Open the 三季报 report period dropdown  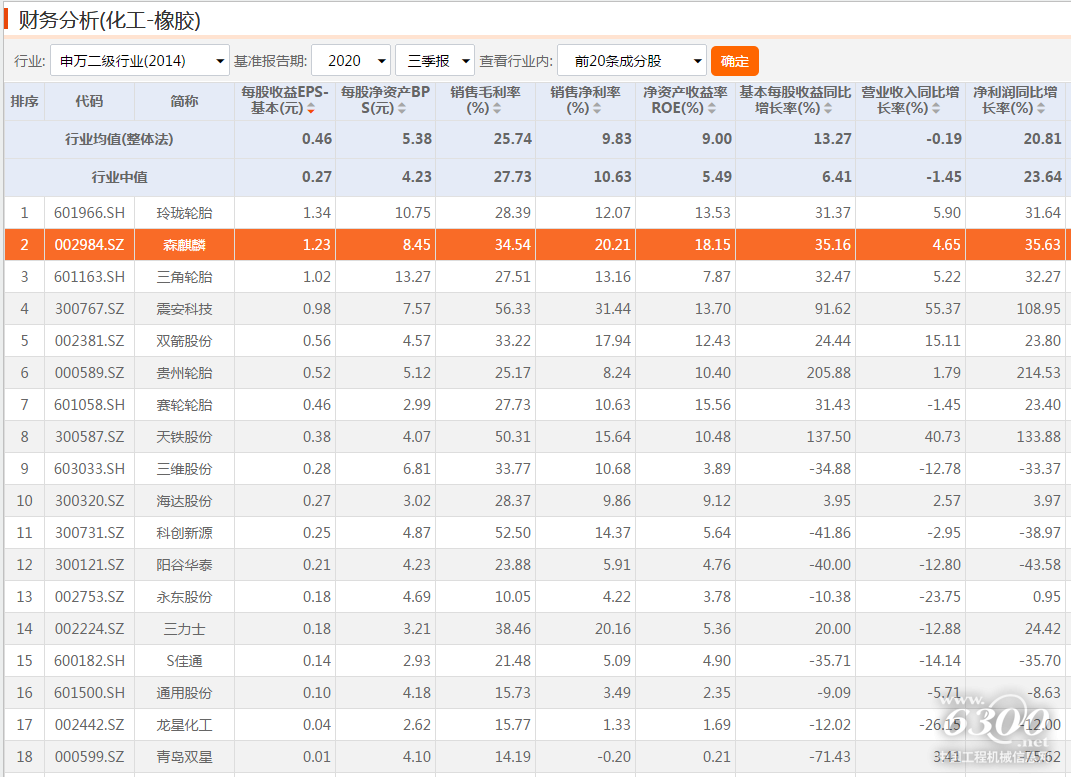[435, 61]
